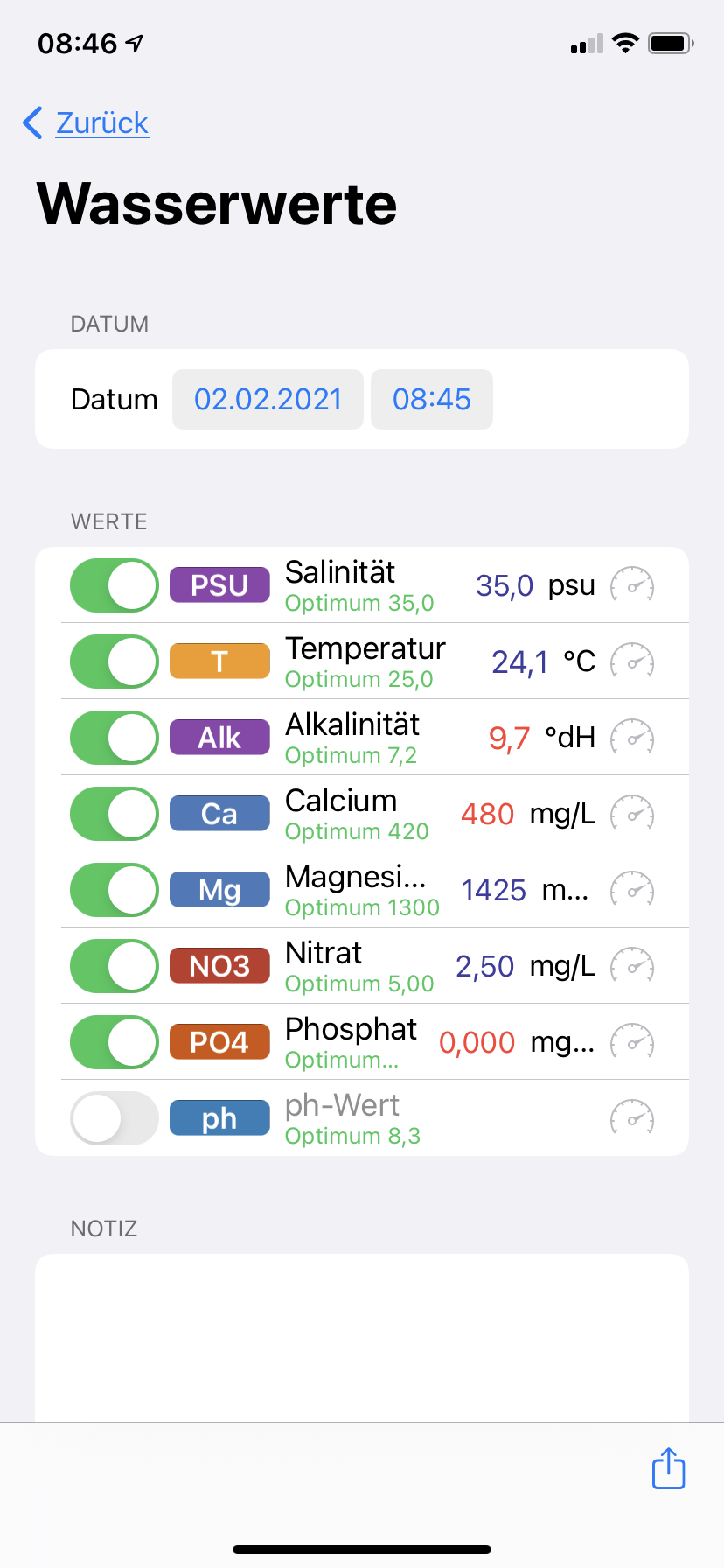Open the gauge icon in Alkalinität row
The width and height of the screenshot is (724, 1568).
pos(631,738)
